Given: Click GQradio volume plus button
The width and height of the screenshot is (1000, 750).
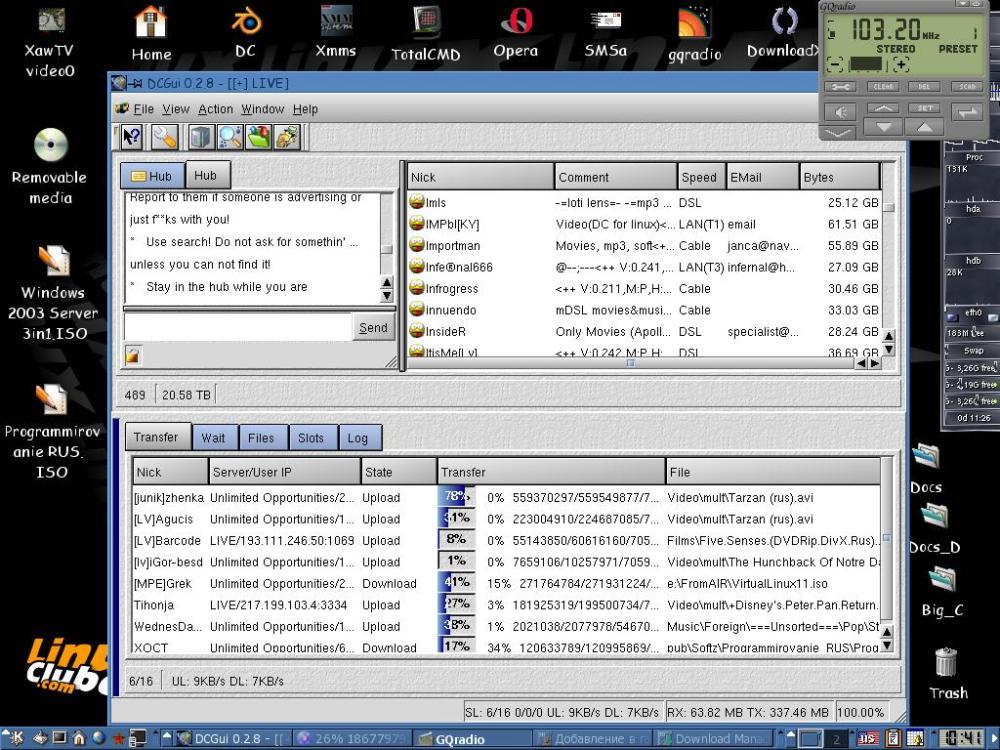Looking at the screenshot, I should click(x=900, y=64).
